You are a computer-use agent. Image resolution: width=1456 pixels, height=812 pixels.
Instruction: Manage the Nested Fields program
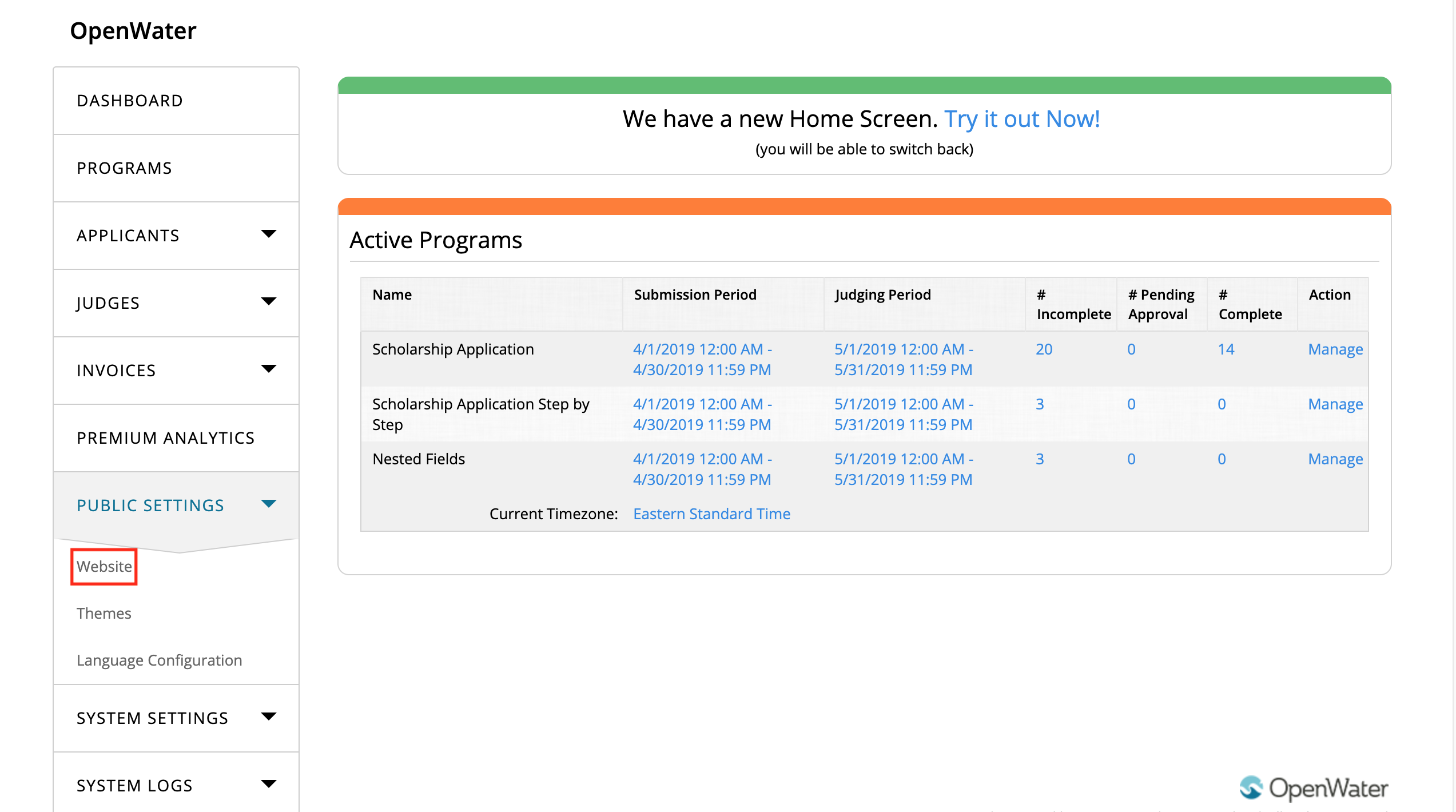pyautogui.click(x=1335, y=459)
